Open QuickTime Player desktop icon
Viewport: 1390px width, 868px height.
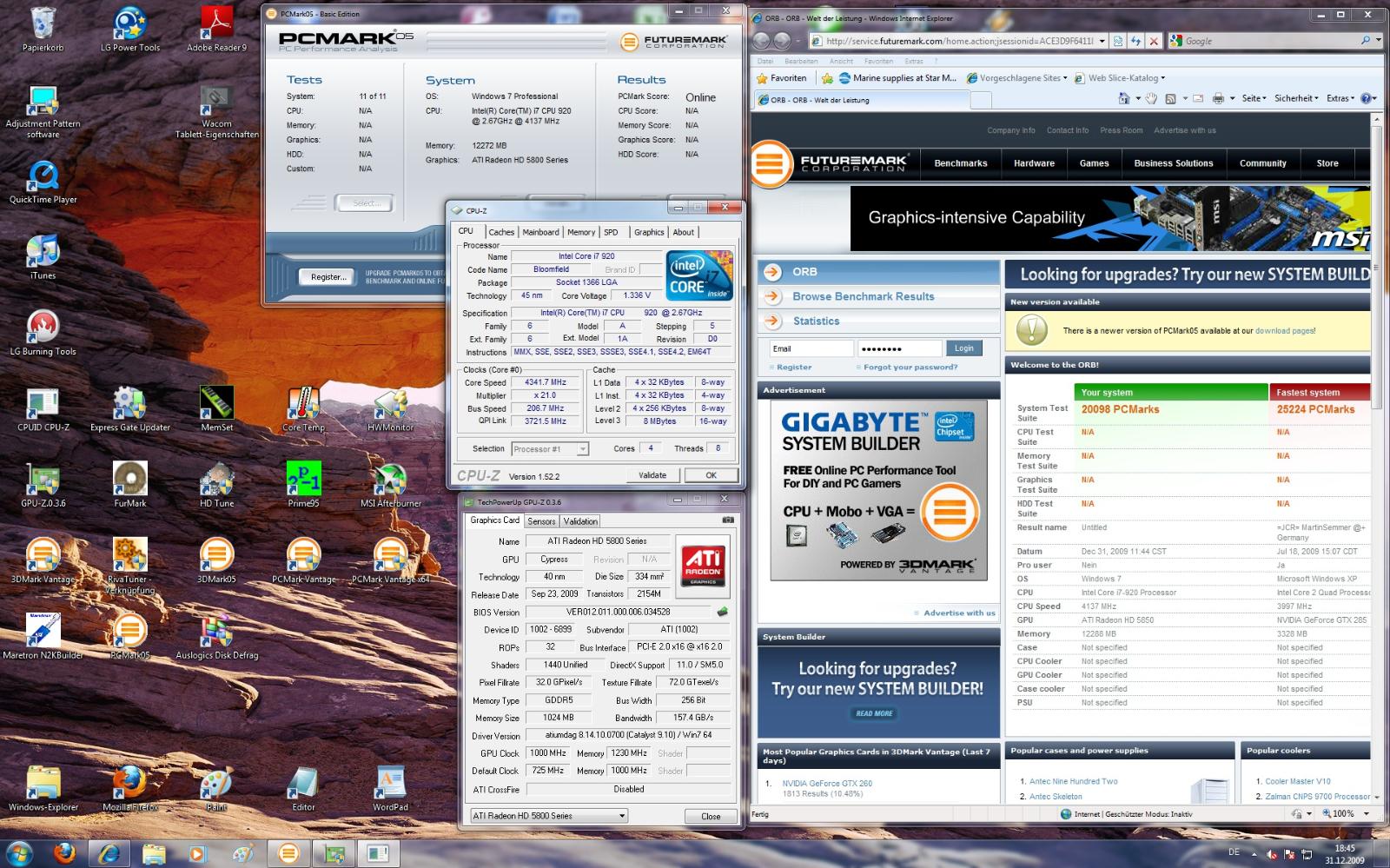point(43,182)
